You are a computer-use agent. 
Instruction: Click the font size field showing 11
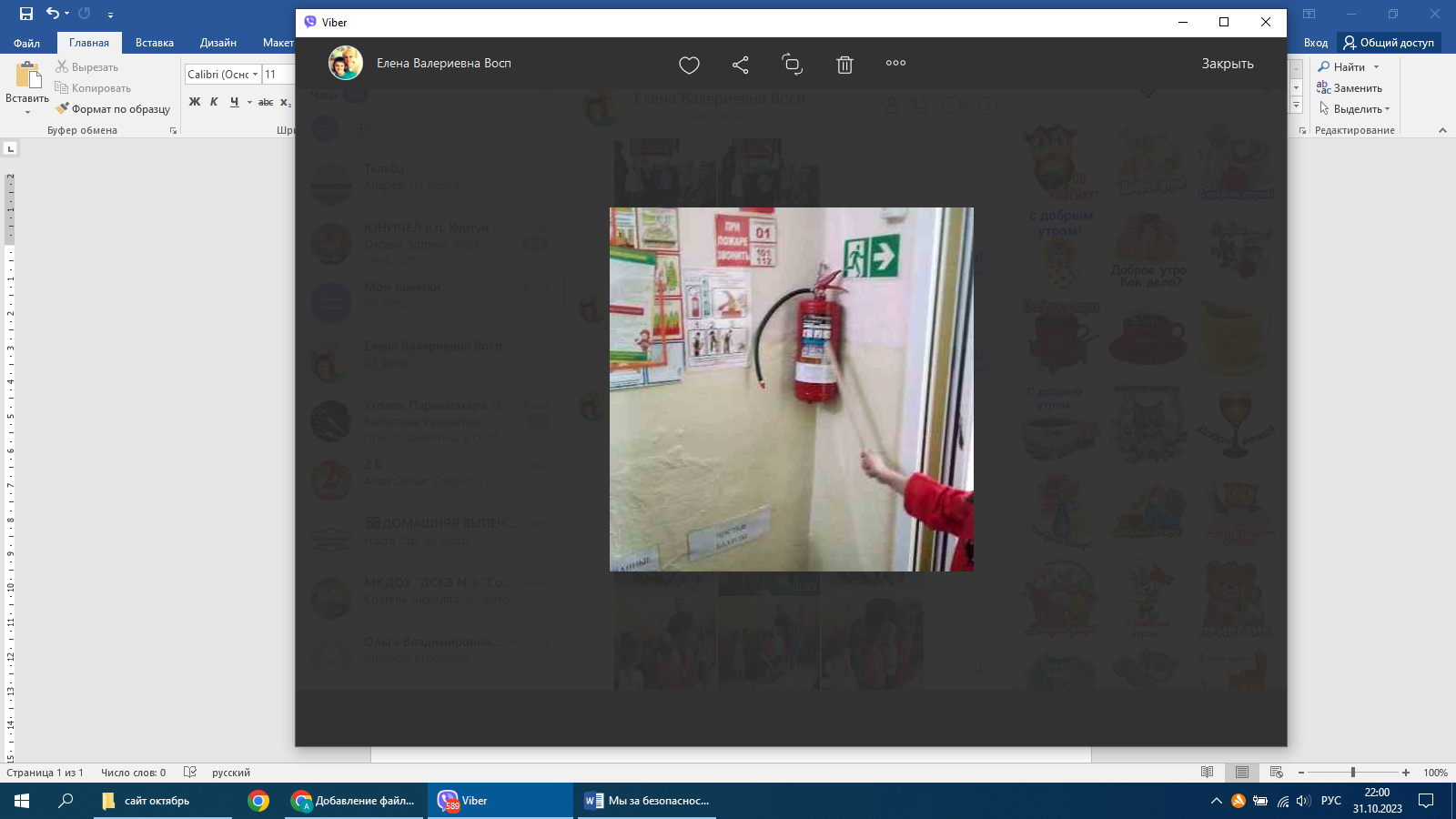point(278,75)
